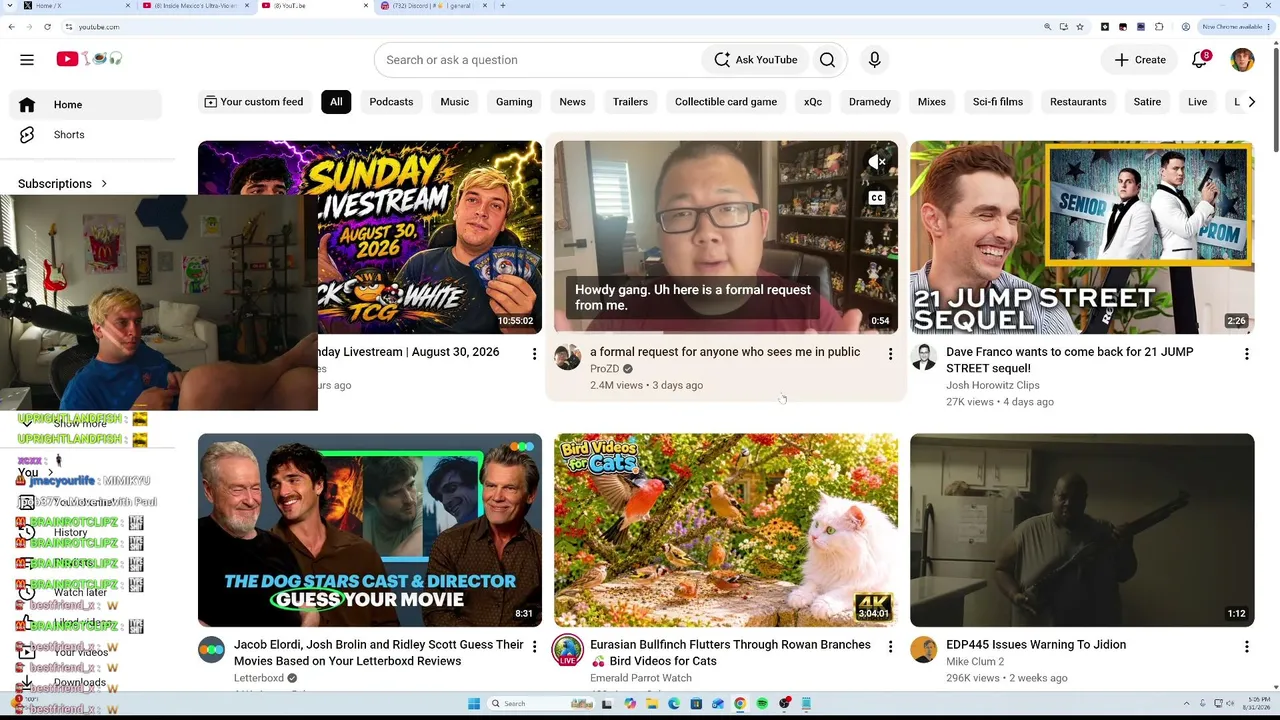
Task: Select the Satire filter chip
Action: (x=1147, y=102)
